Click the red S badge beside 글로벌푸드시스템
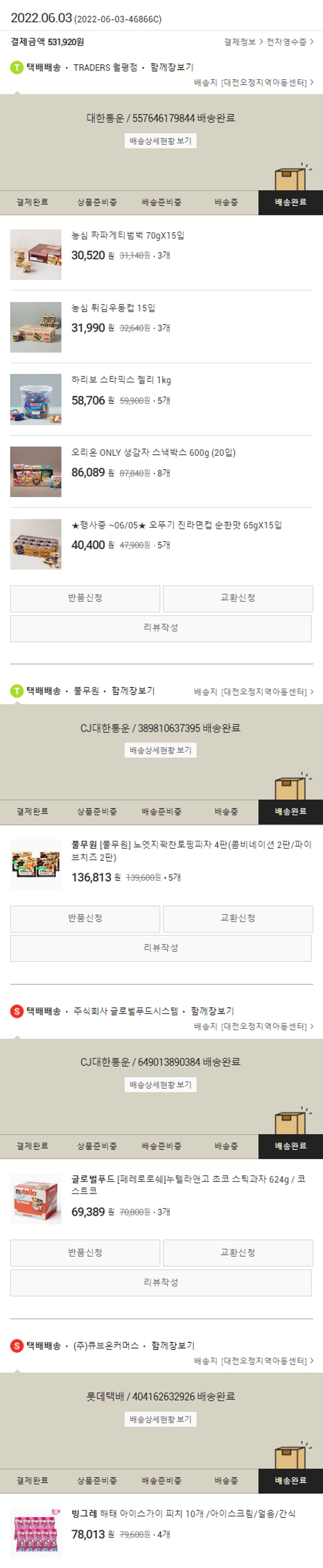This screenshot has width=323, height=1568. pos(17,1011)
